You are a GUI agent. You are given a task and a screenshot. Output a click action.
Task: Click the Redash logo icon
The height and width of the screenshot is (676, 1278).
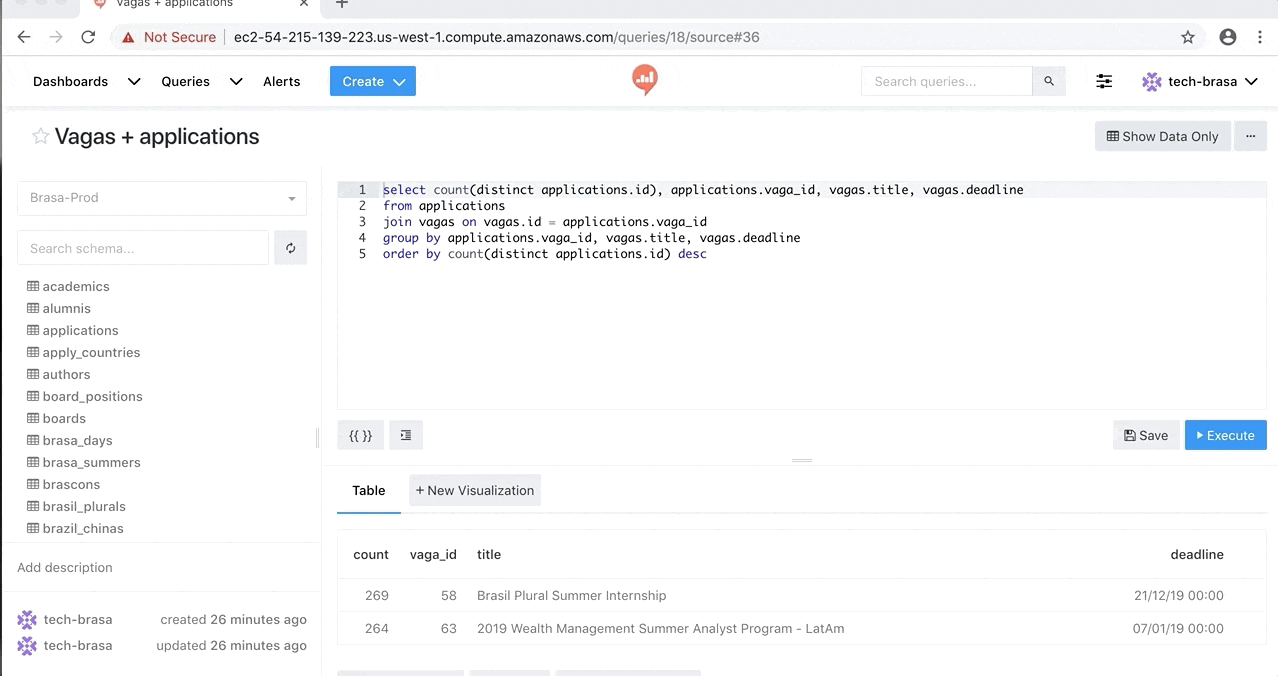pos(645,80)
